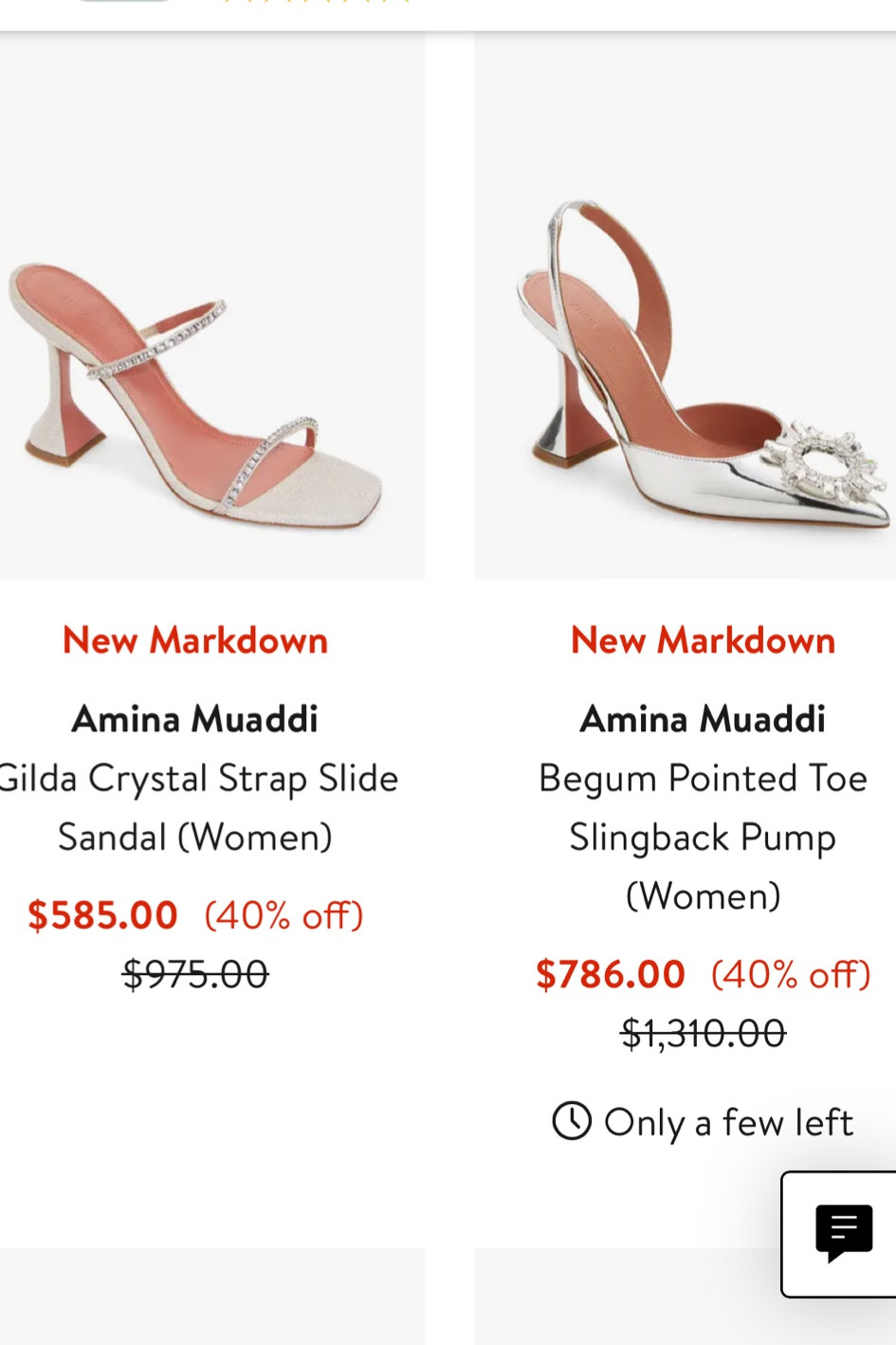Image resolution: width=896 pixels, height=1345 pixels.
Task: Click the Amina Muaddi brand name under the pump
Action: click(703, 718)
